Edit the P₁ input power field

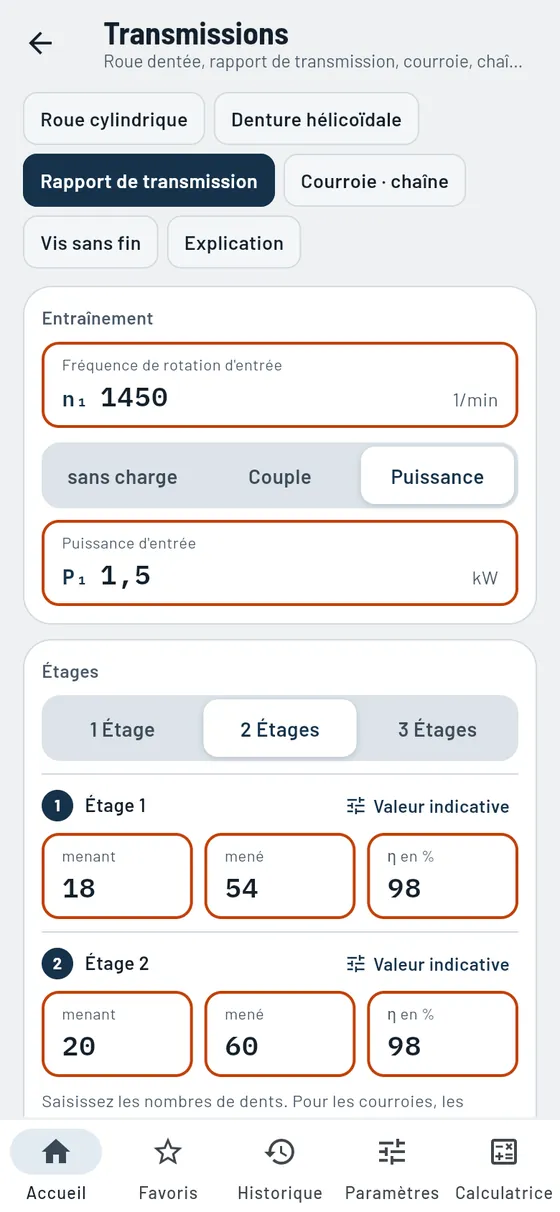(280, 563)
